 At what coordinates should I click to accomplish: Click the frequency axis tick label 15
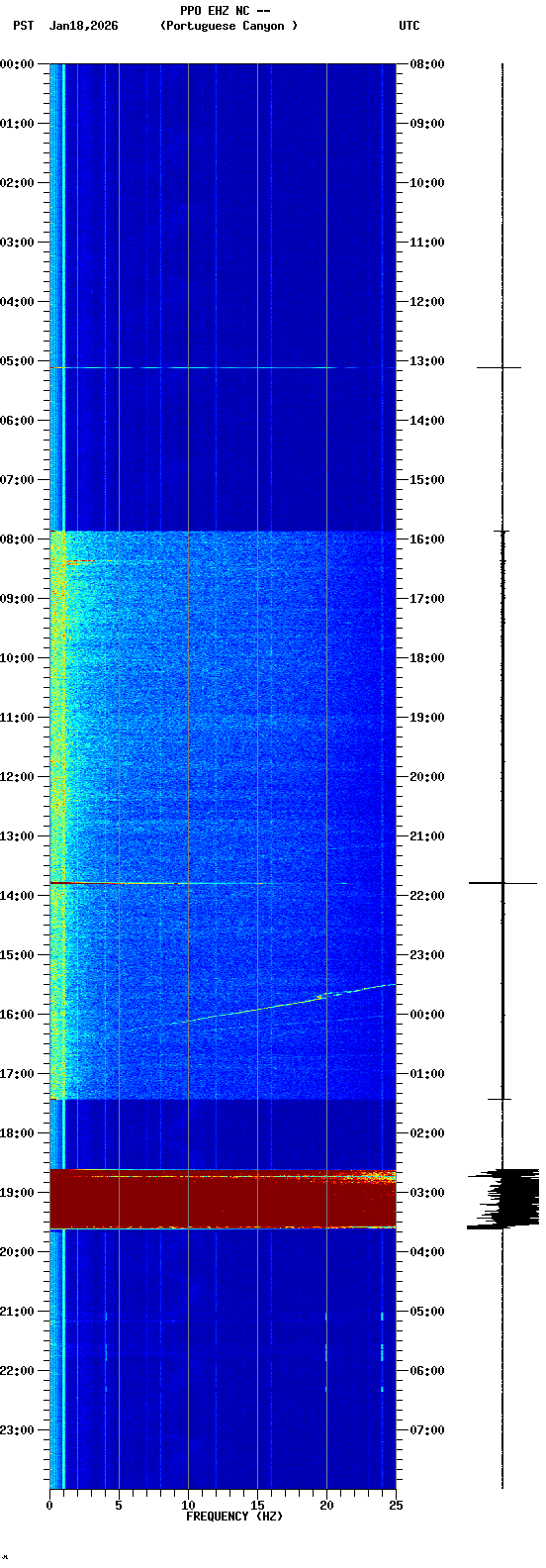click(257, 1506)
